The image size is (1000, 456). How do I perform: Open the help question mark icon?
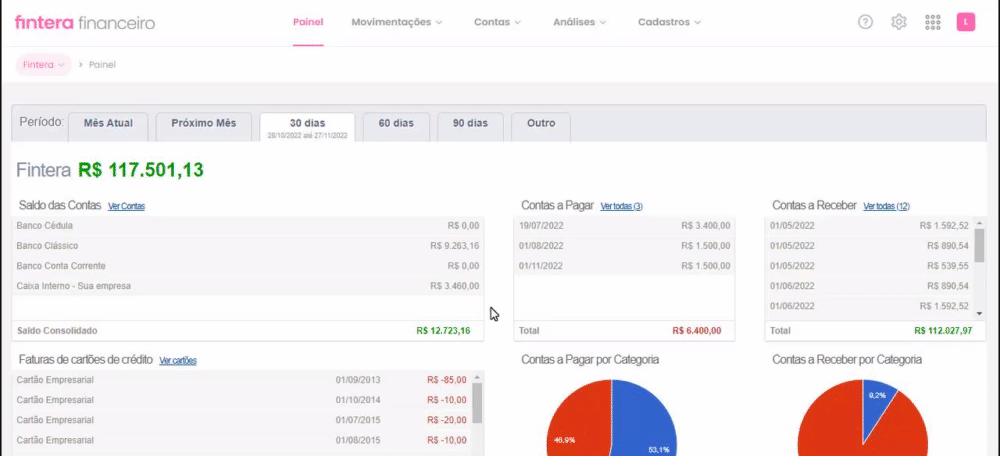point(865,22)
